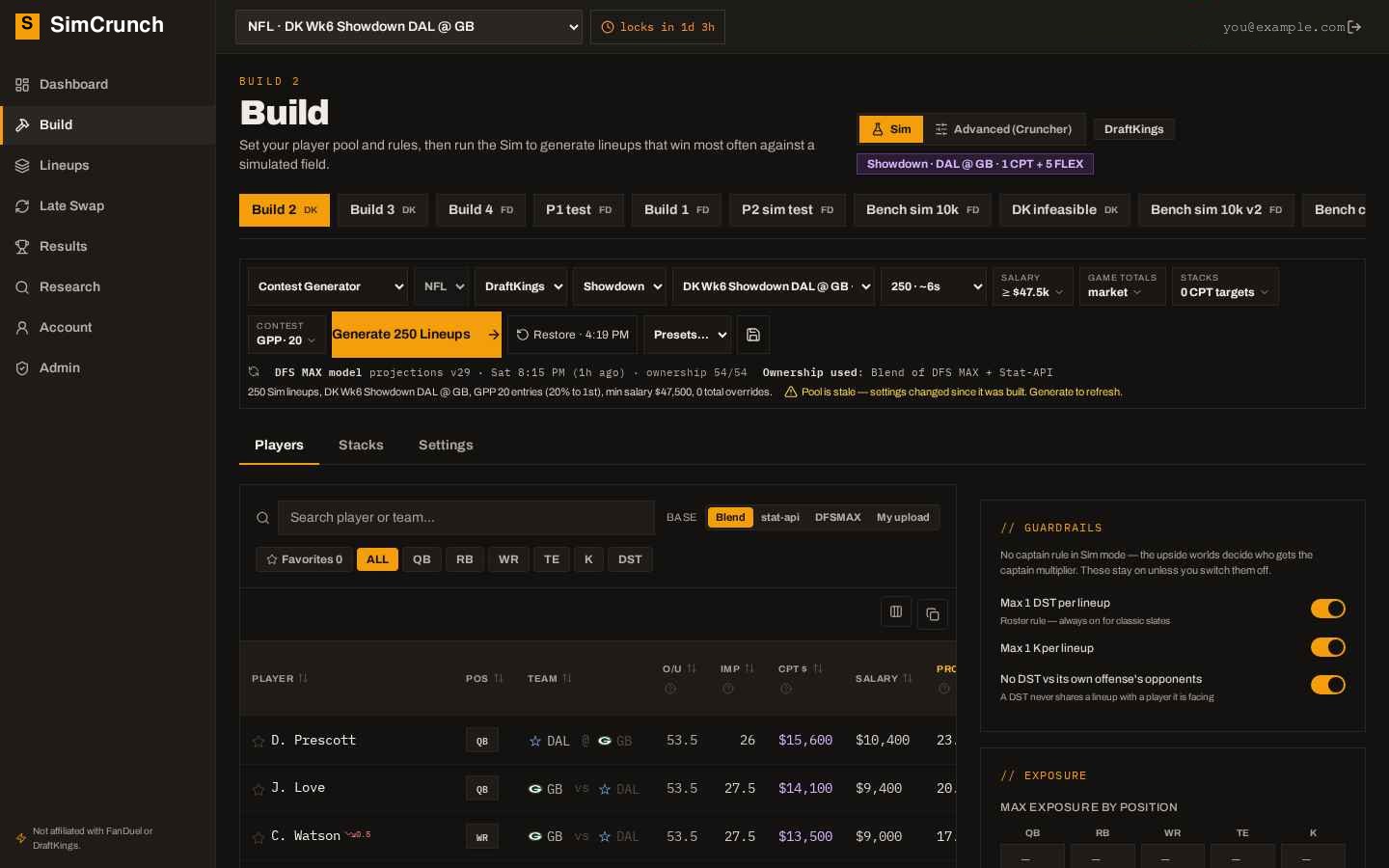Open the Settings tab
Screen dimensions: 1389x868
click(x=446, y=445)
